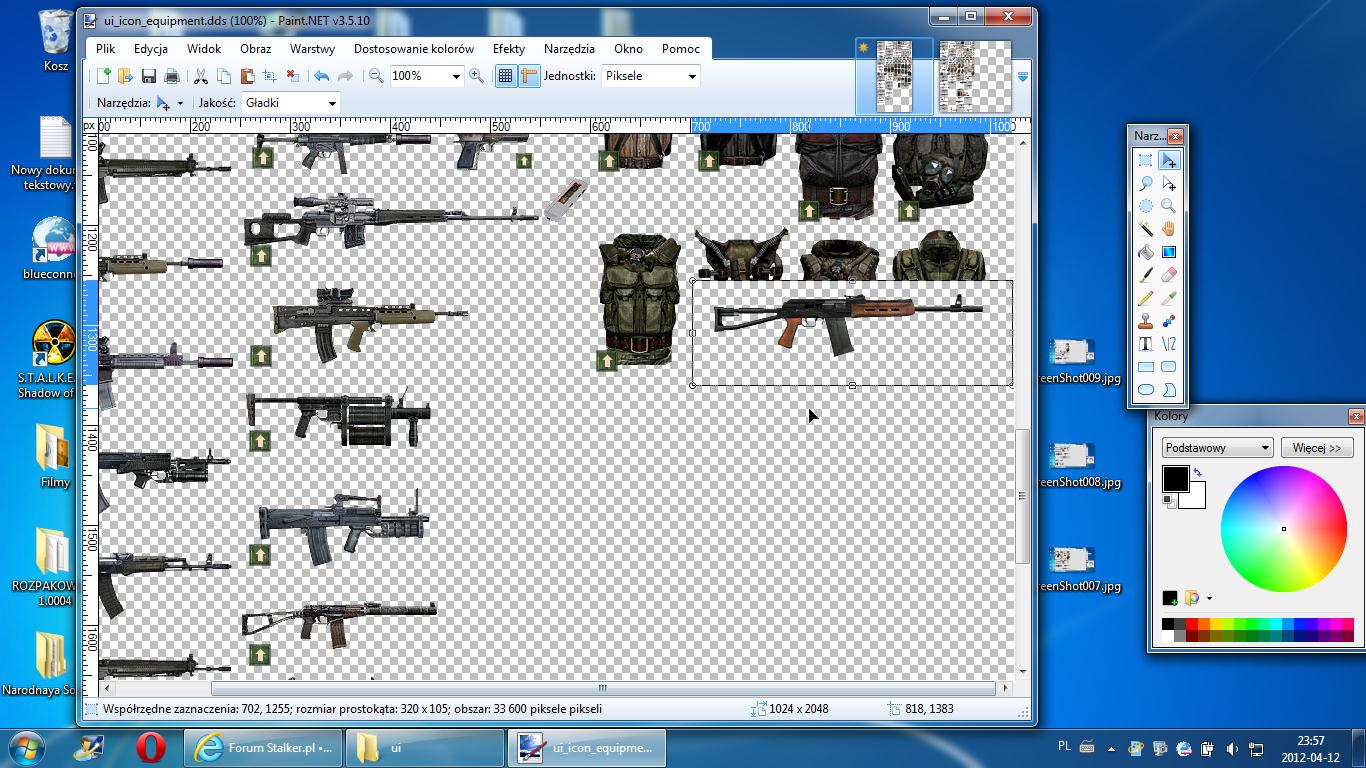Click the Open file toolbar icon
This screenshot has height=768, width=1366.
point(125,76)
